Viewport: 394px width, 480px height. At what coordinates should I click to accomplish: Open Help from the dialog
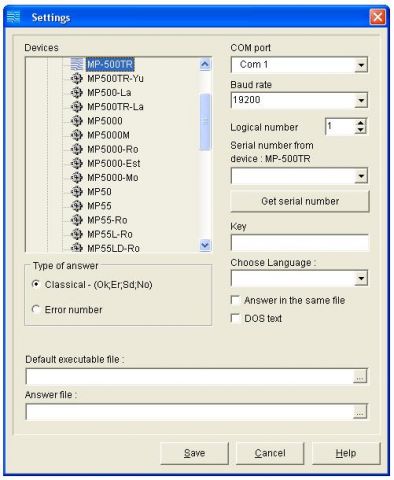click(346, 453)
